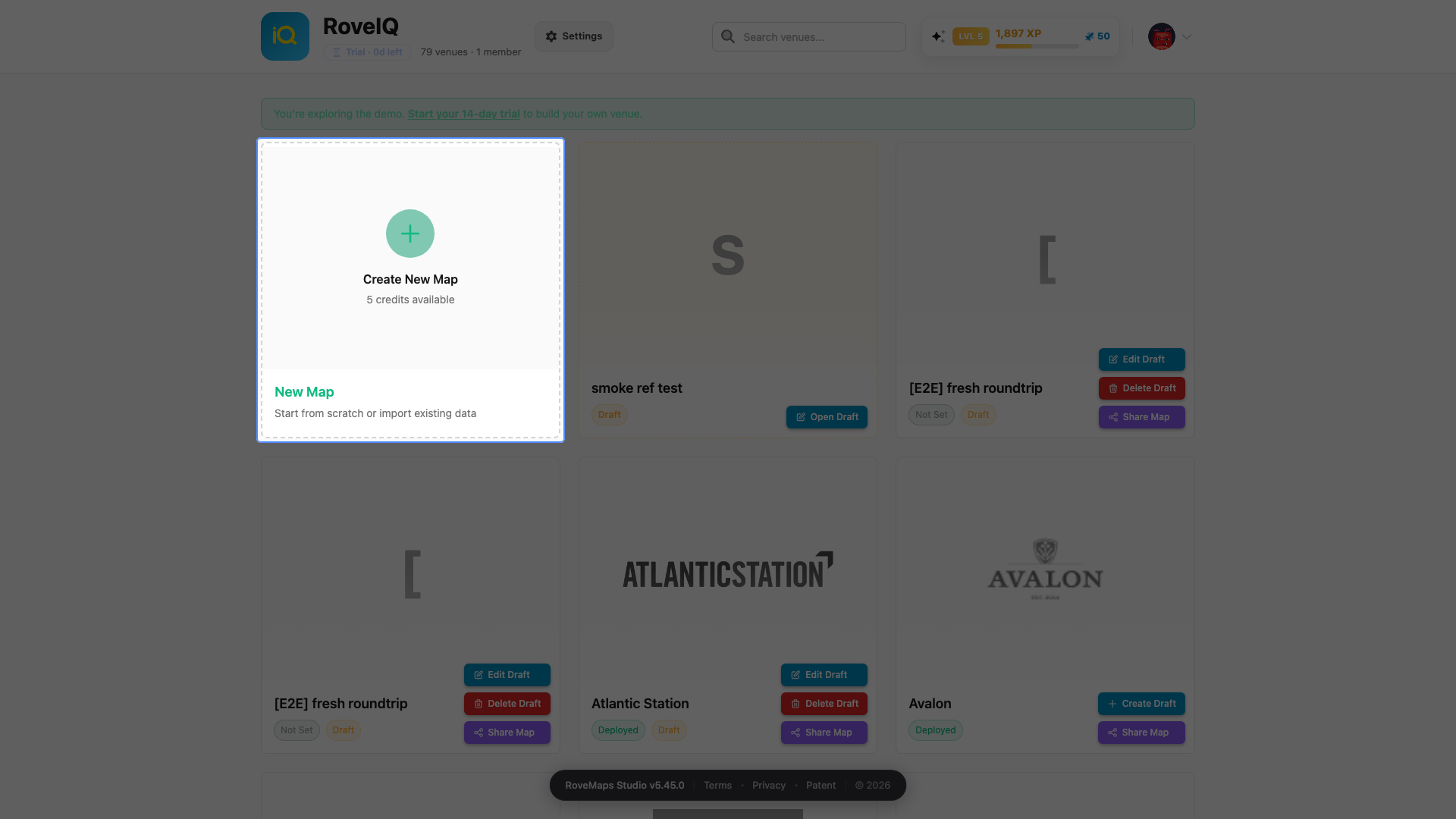Edit Draft of top-row [E2E] fresh roundtrip
This screenshot has height=819, width=1456.
(1141, 359)
